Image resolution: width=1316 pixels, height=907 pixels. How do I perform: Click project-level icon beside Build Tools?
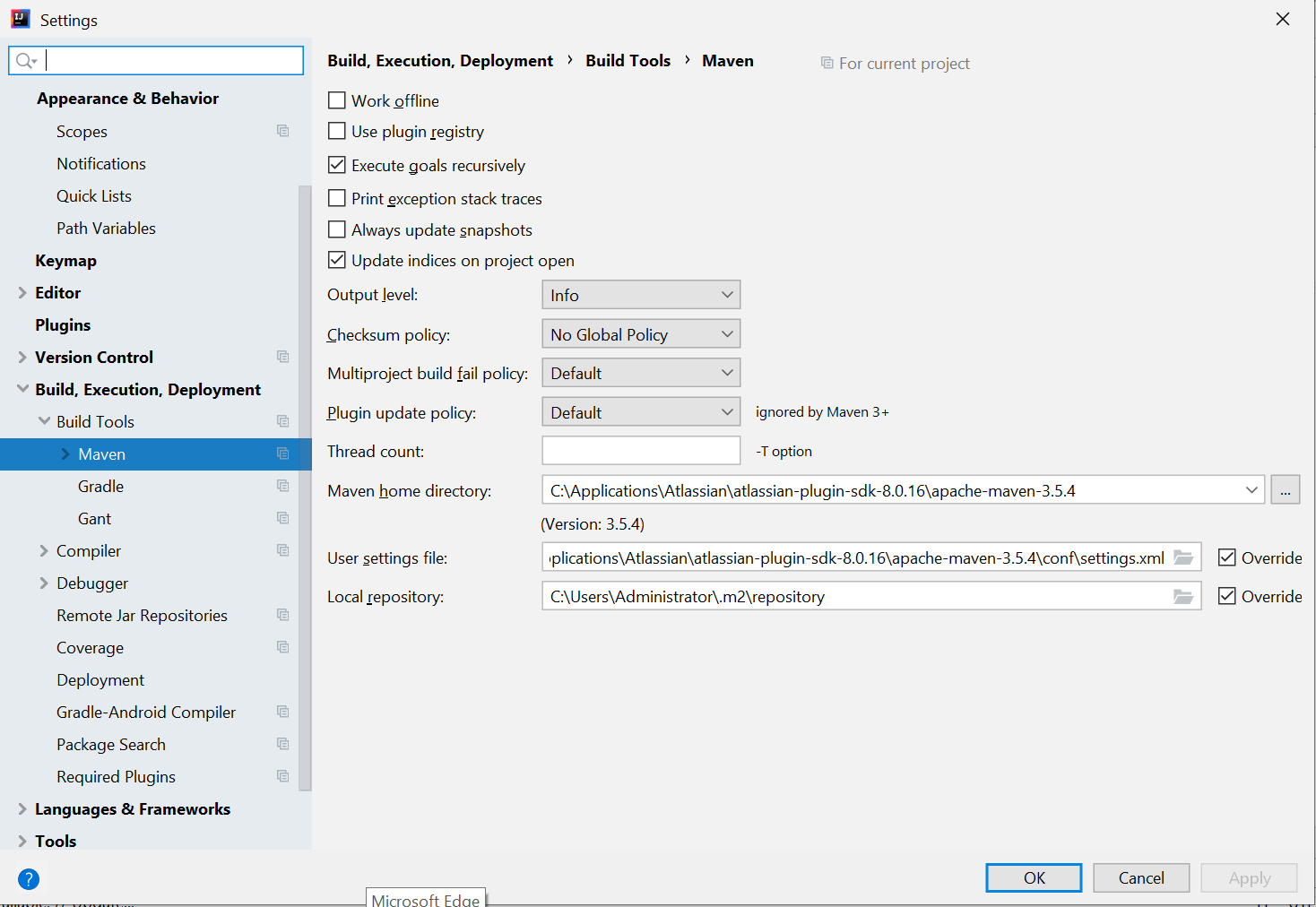[283, 421]
